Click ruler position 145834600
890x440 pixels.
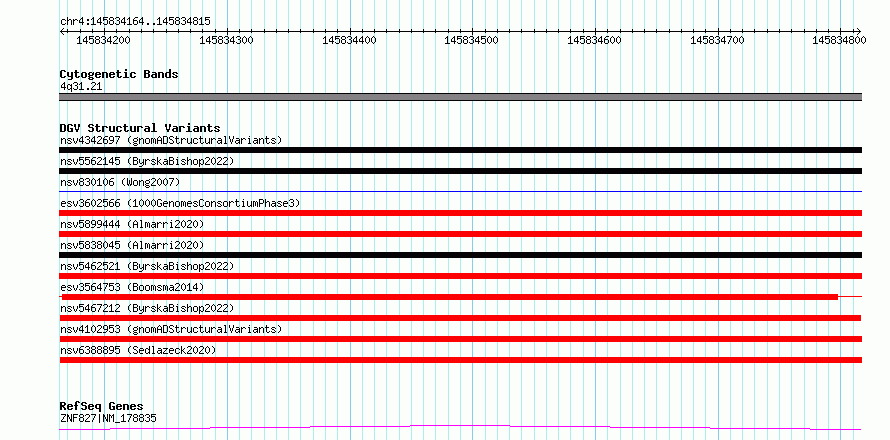tap(594, 40)
